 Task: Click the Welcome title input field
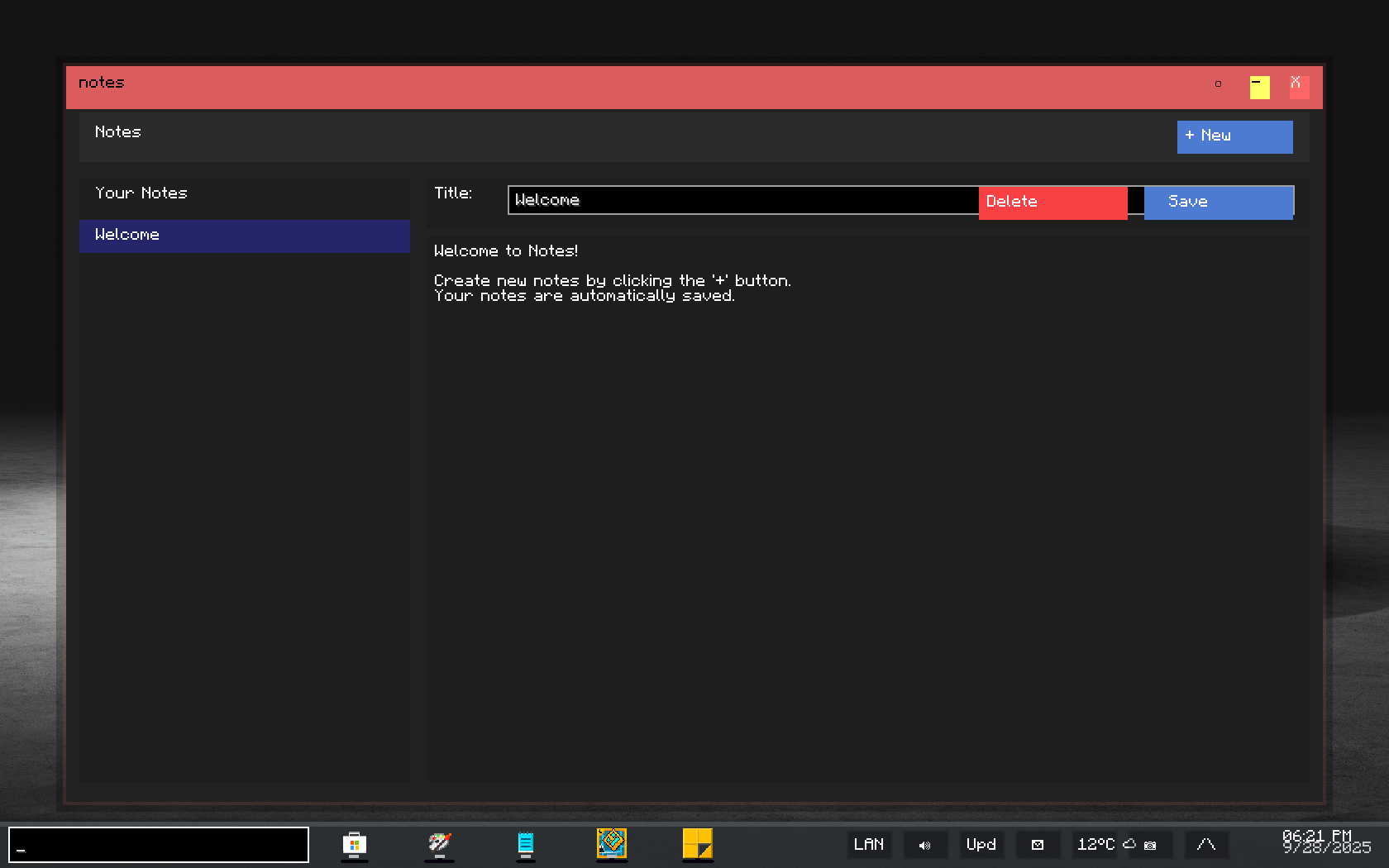click(x=742, y=200)
